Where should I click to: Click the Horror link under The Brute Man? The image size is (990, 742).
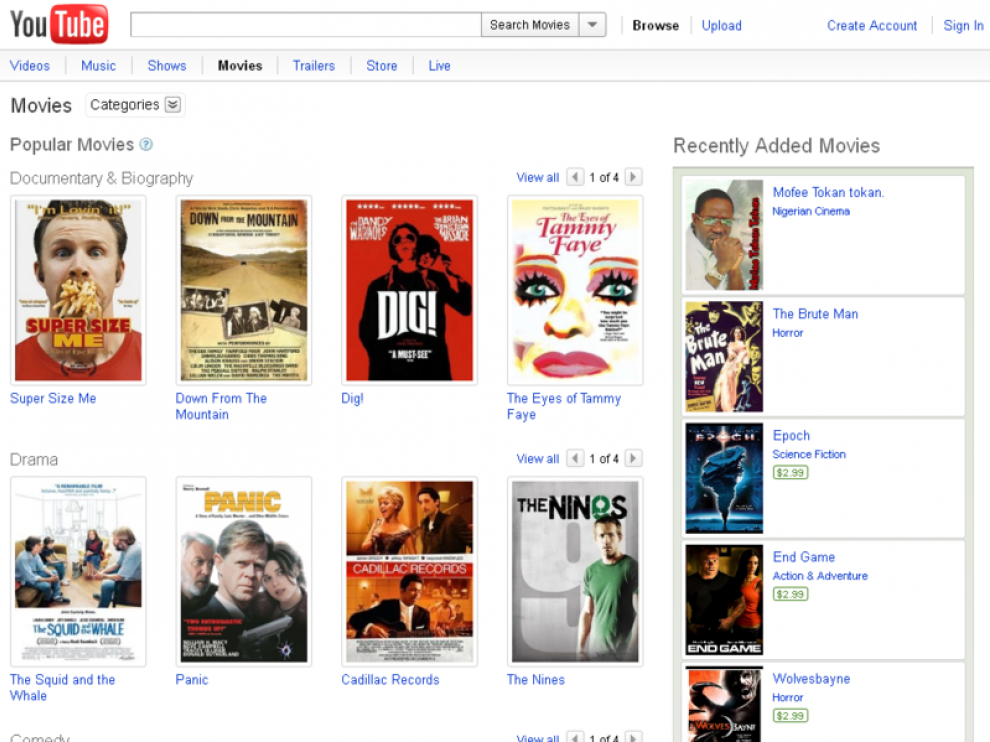pyautogui.click(x=788, y=333)
